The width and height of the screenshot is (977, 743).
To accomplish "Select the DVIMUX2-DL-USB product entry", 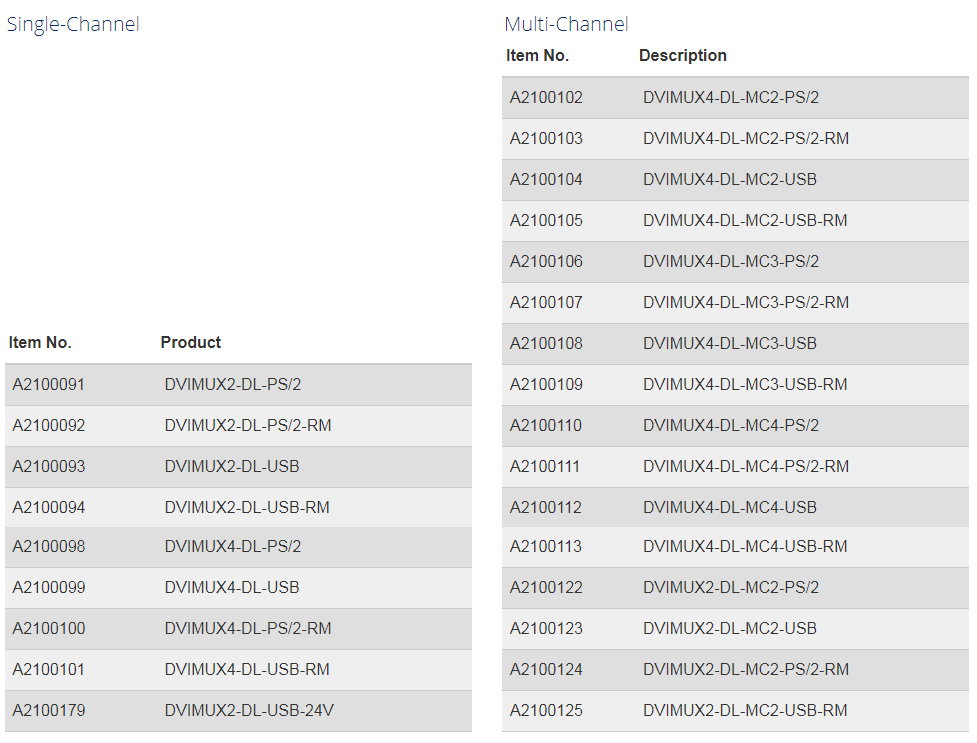I will pos(232,467).
